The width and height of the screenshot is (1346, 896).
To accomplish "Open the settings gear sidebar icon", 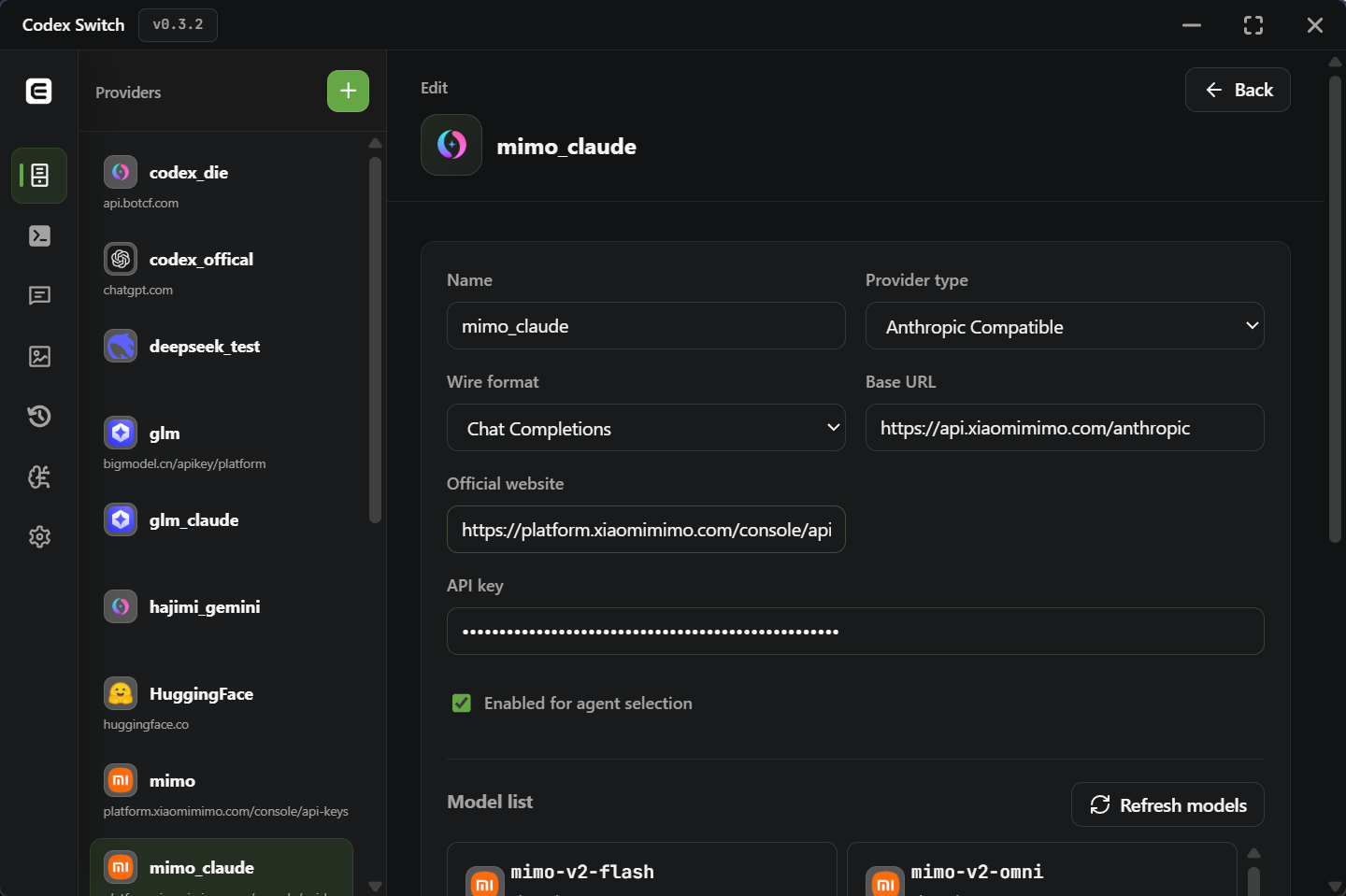I will [x=39, y=536].
